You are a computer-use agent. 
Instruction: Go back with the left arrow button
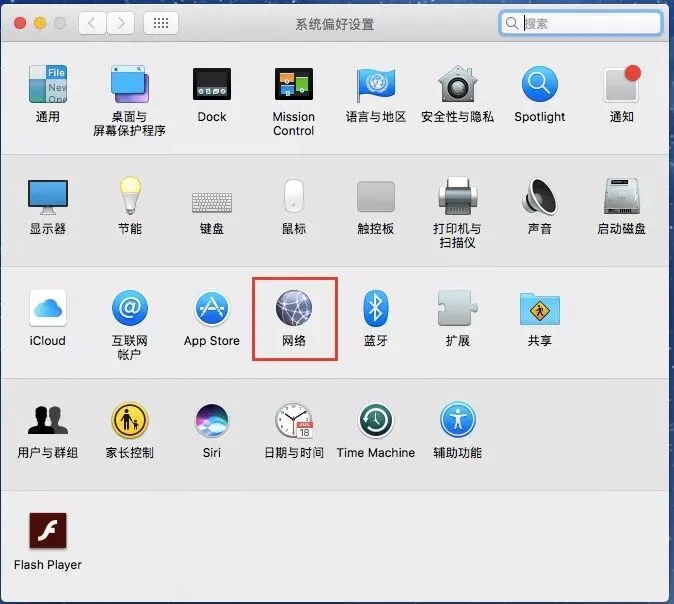click(x=92, y=23)
